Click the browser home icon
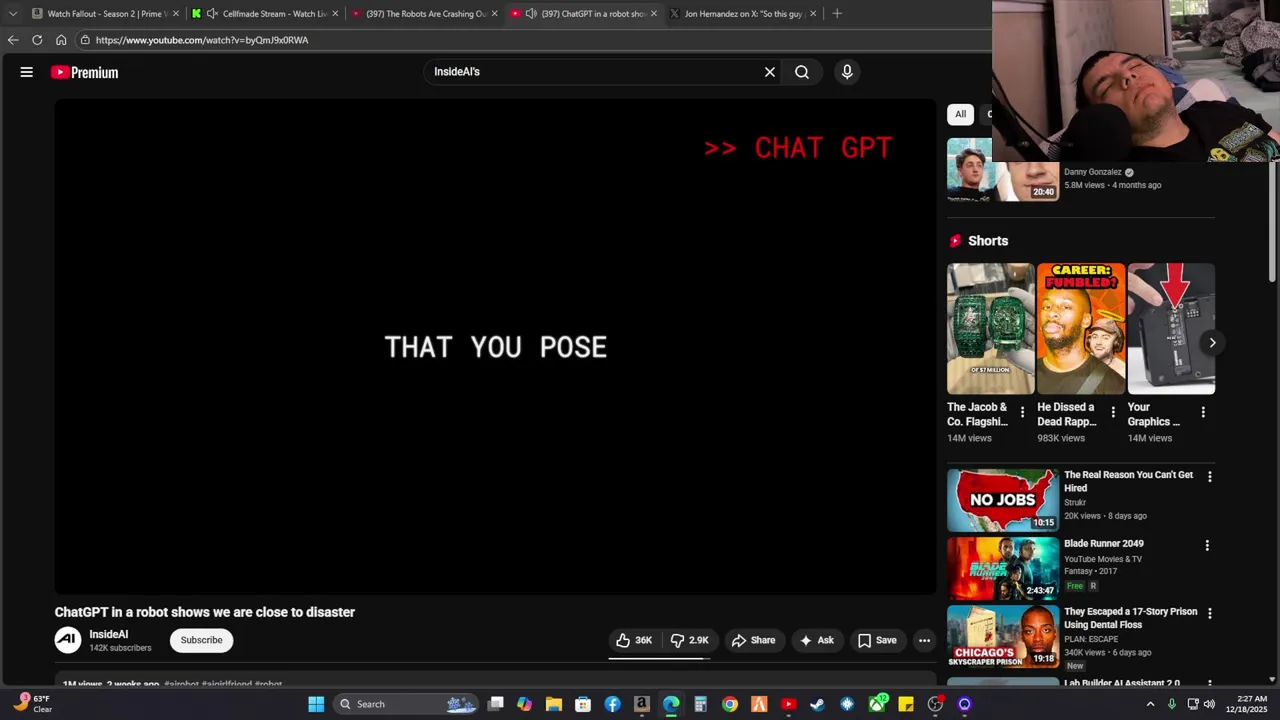Viewport: 1280px width, 720px height. 61,40
